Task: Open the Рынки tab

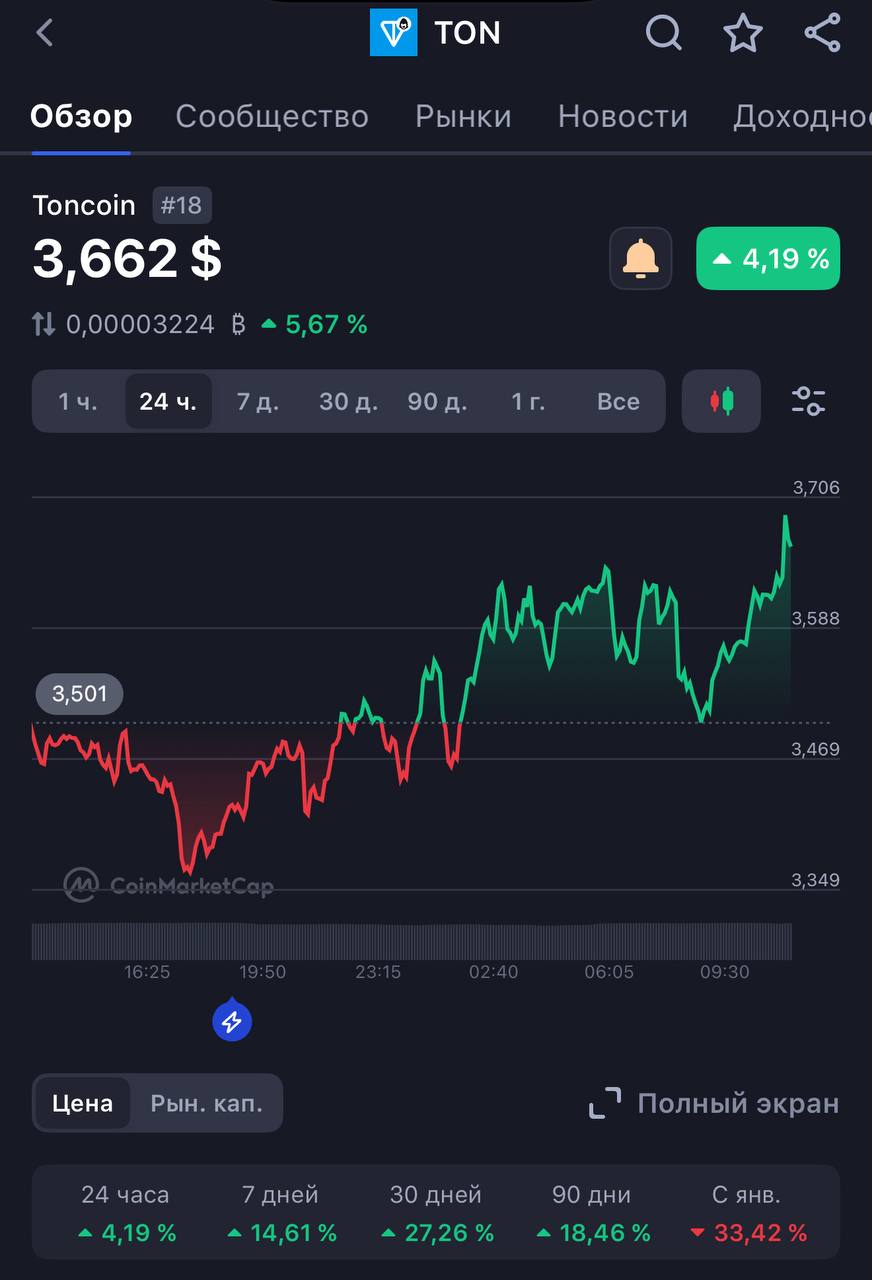Action: tap(463, 117)
